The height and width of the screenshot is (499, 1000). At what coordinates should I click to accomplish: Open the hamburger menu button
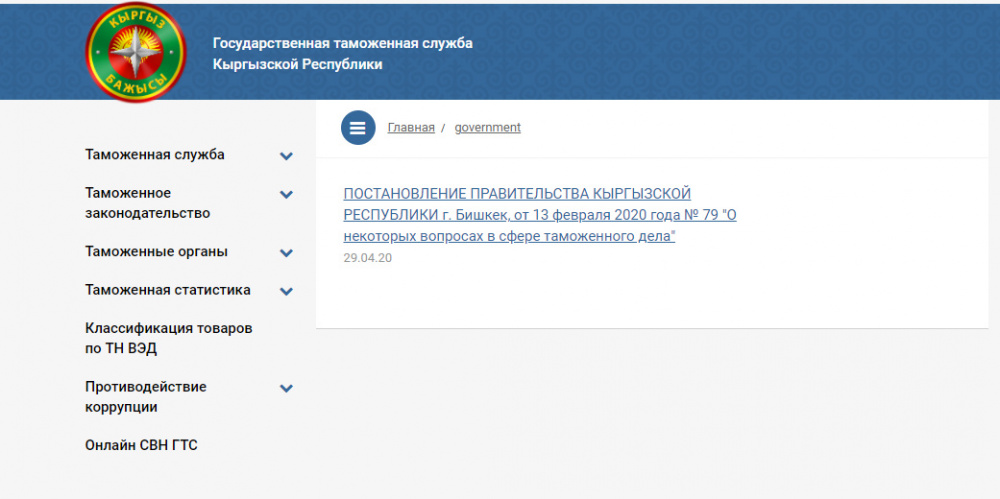[x=357, y=128]
